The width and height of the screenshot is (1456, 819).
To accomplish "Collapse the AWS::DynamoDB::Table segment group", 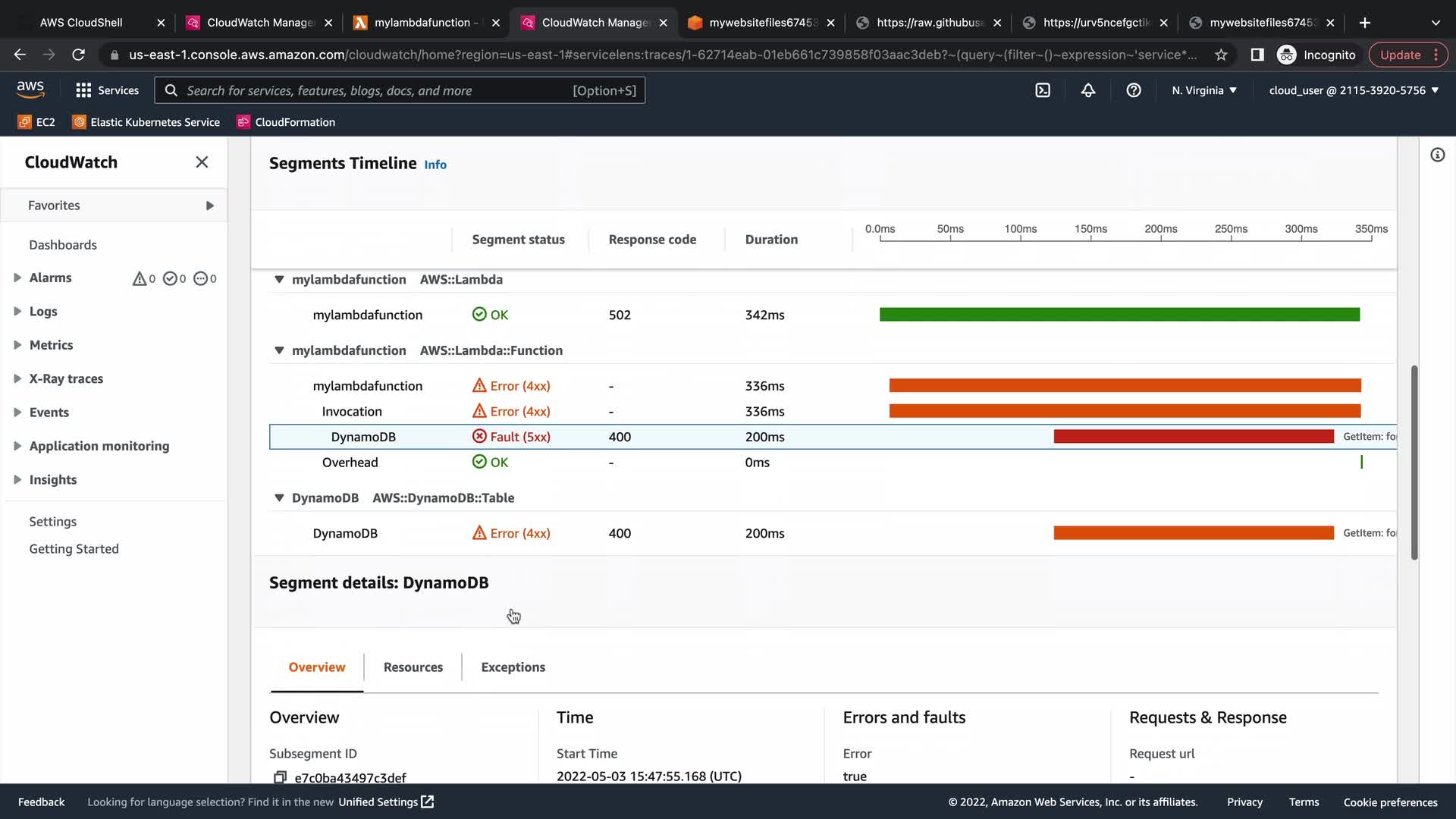I will click(279, 497).
